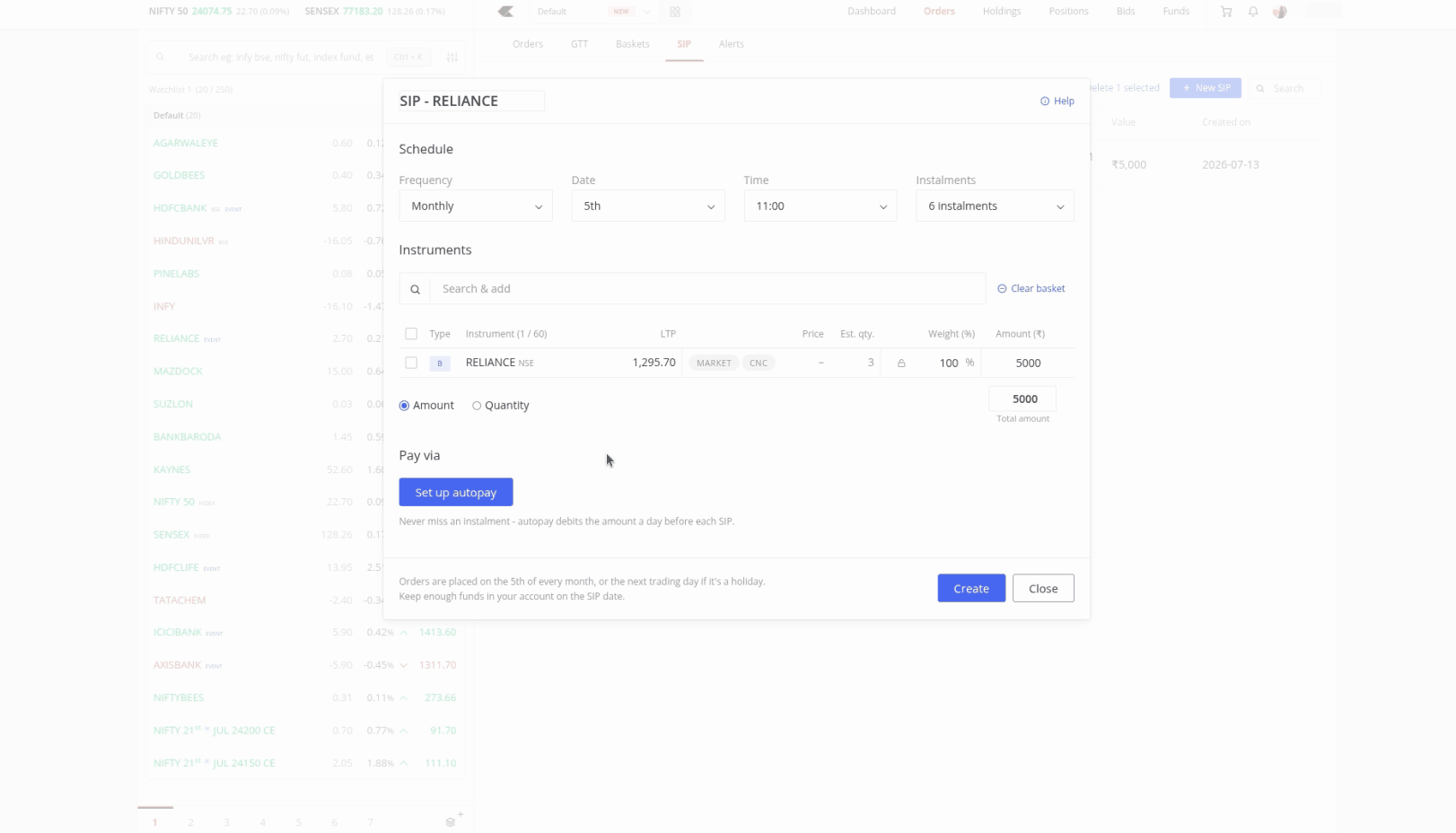Open the notifications bell
Image resolution: width=1456 pixels, height=833 pixels.
pos(1253,12)
